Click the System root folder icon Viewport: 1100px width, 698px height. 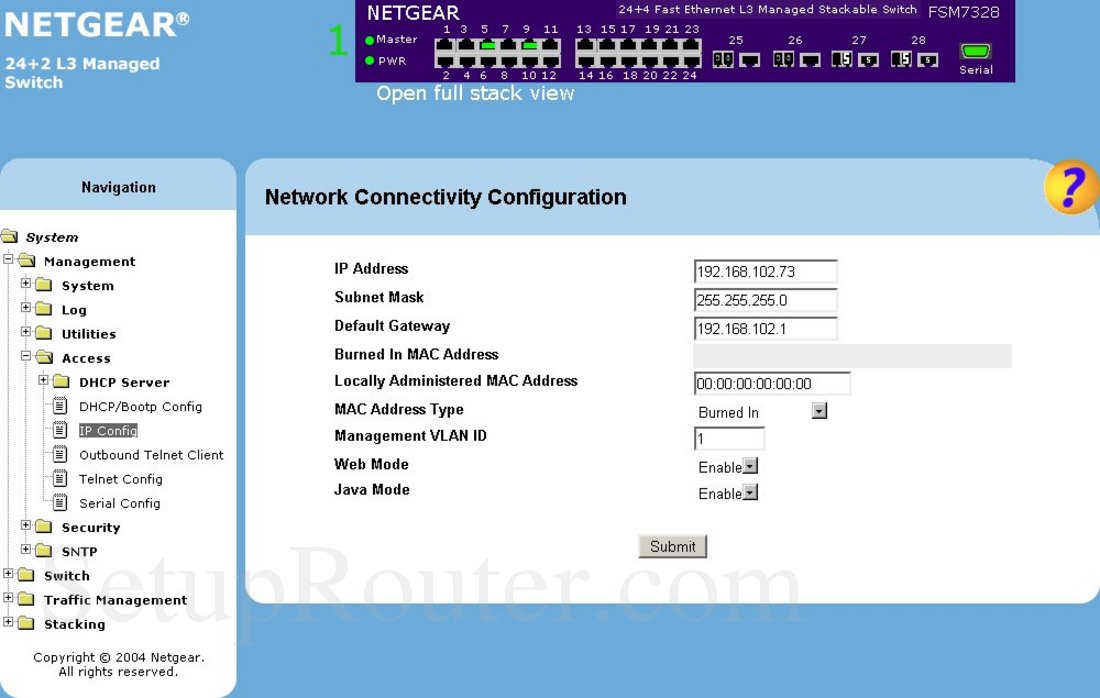click(10, 236)
